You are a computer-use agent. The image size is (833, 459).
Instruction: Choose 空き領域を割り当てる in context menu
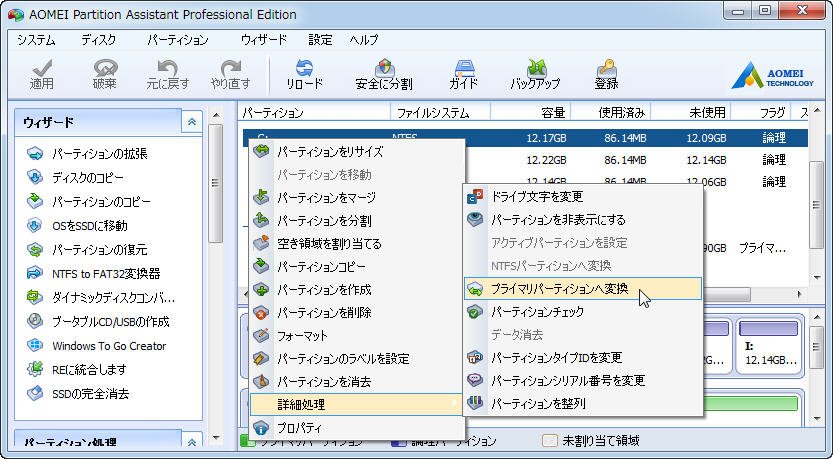357,244
